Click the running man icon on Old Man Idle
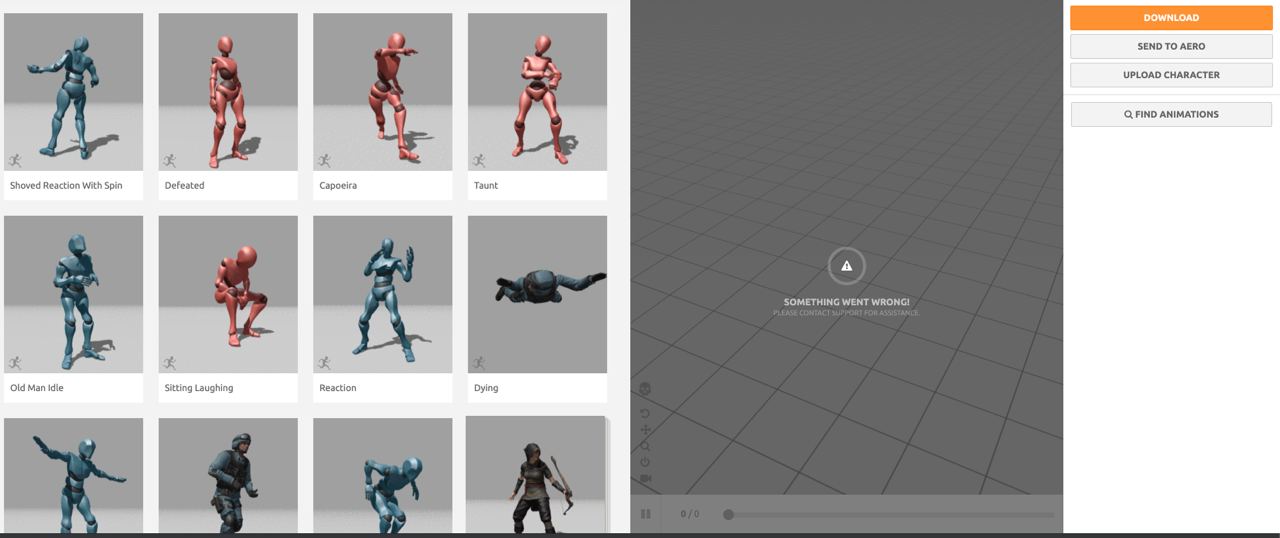 [x=15, y=362]
